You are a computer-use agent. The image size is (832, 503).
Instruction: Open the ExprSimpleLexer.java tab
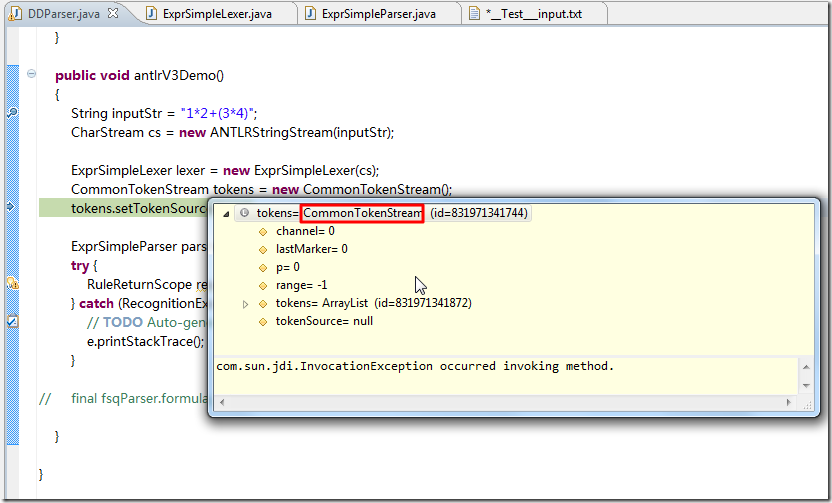[x=217, y=14]
